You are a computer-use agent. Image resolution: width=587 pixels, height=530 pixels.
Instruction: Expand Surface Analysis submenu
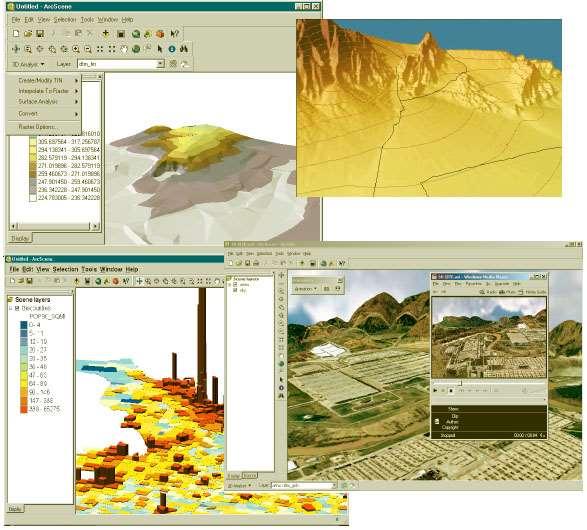pyautogui.click(x=76, y=101)
